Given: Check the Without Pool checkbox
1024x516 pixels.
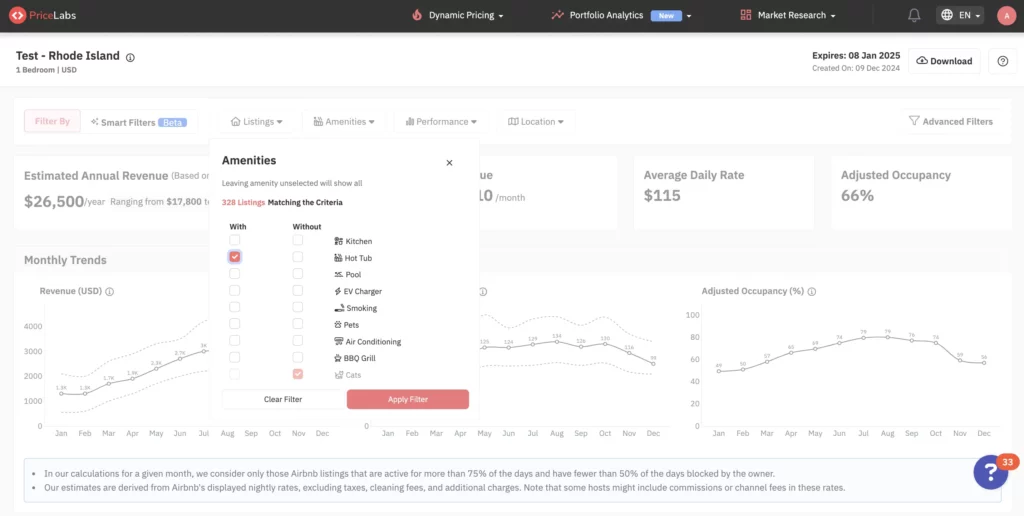Looking at the screenshot, I should [298, 274].
